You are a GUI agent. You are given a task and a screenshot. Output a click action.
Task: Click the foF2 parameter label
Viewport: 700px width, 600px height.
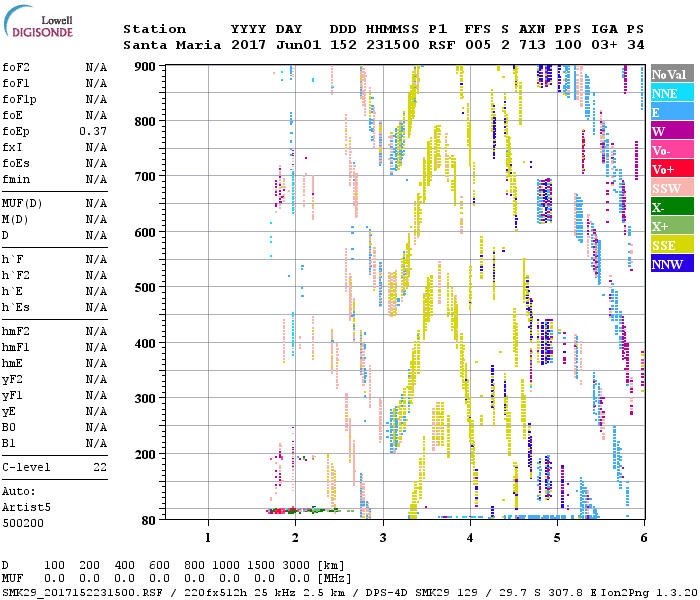pyautogui.click(x=16, y=67)
